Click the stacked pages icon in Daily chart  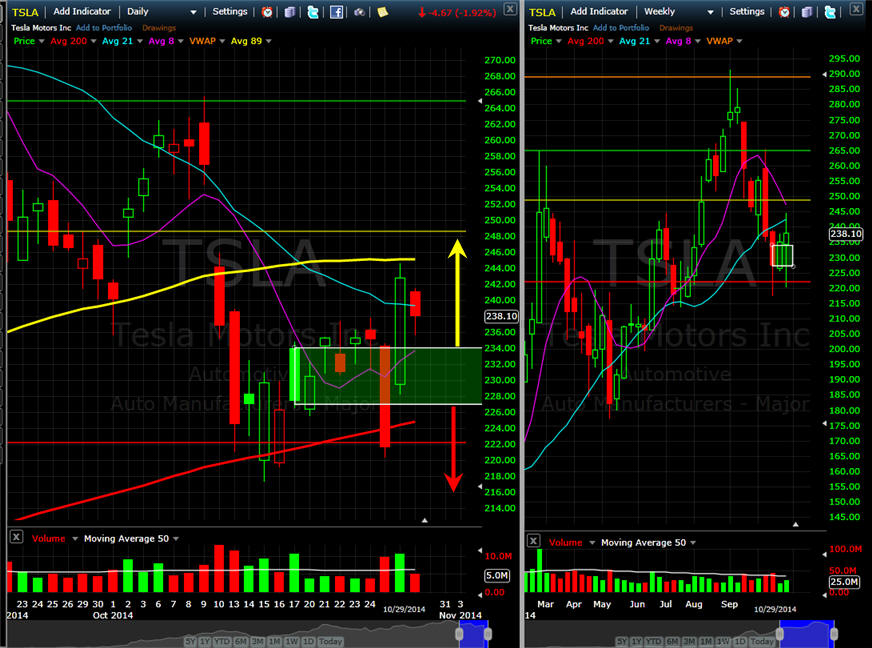click(x=290, y=12)
